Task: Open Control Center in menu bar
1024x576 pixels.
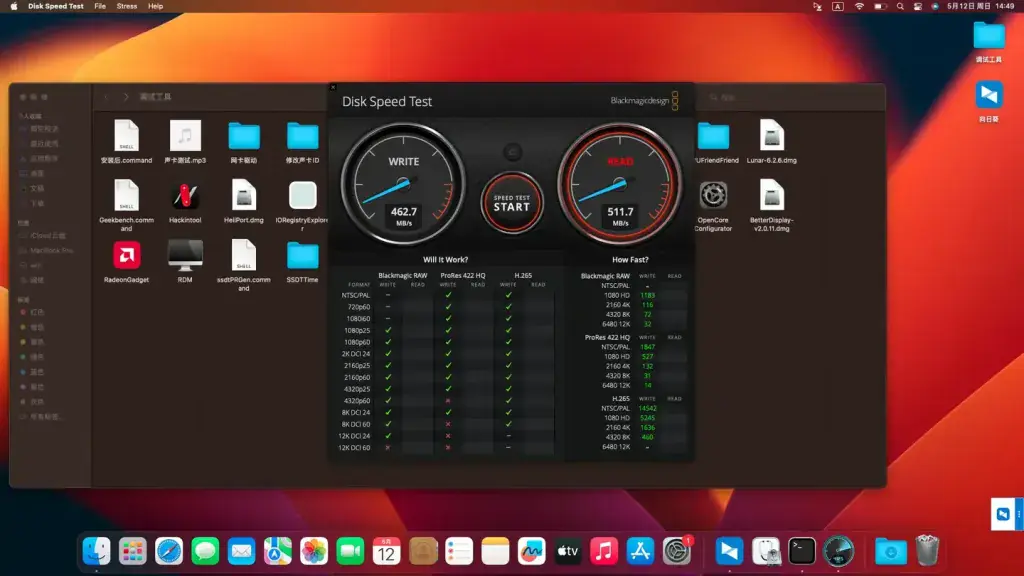Action: [918, 6]
